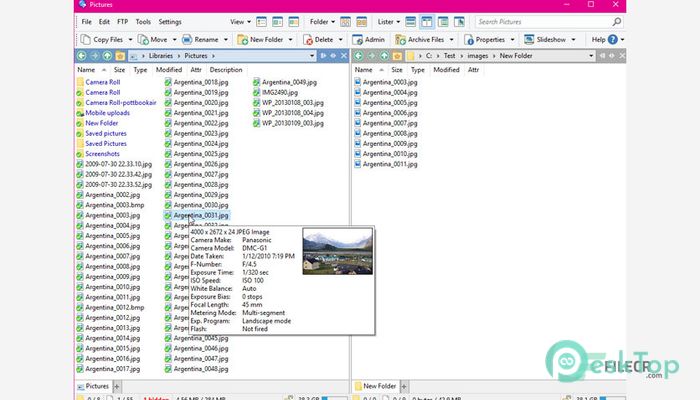The height and width of the screenshot is (400, 700).
Task: Close the left file pane
Action: [x=344, y=56]
